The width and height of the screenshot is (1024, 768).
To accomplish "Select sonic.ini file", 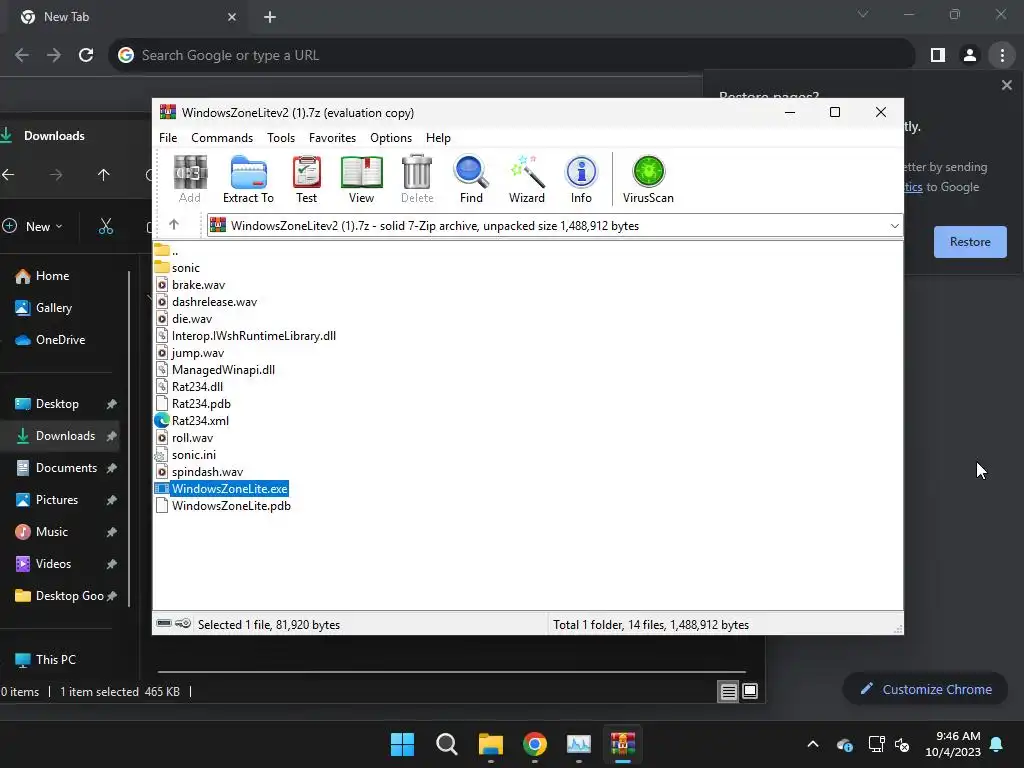I will 193,455.
